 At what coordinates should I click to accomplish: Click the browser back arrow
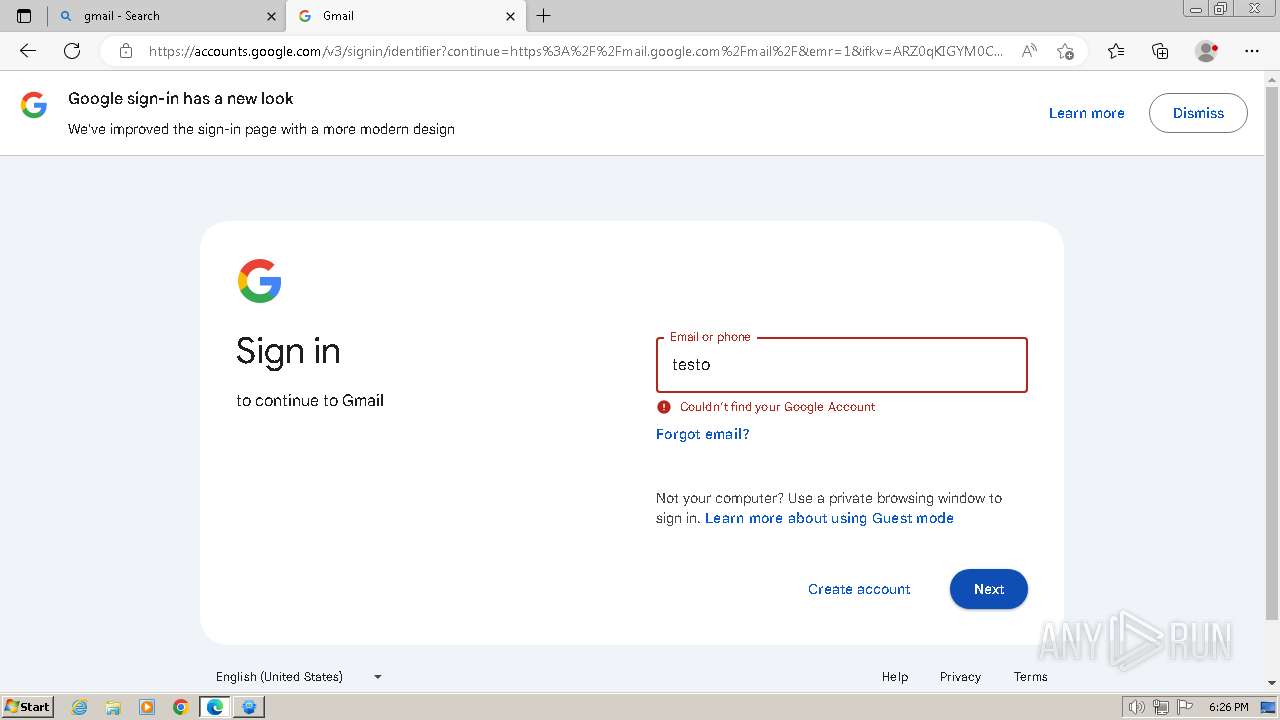click(28, 51)
